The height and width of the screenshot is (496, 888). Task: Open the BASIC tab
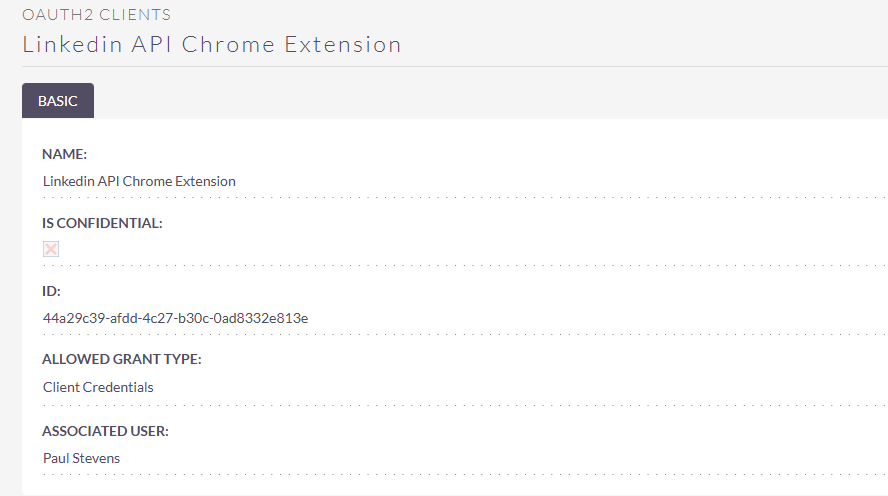[58, 101]
